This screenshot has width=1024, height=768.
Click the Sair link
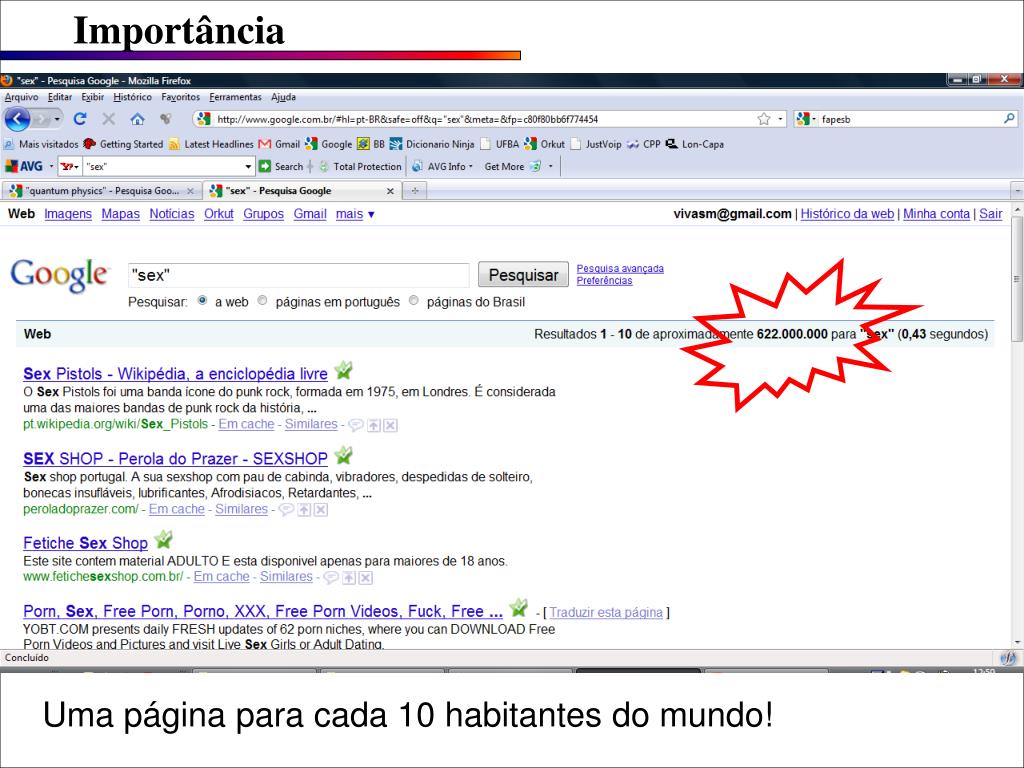990,214
